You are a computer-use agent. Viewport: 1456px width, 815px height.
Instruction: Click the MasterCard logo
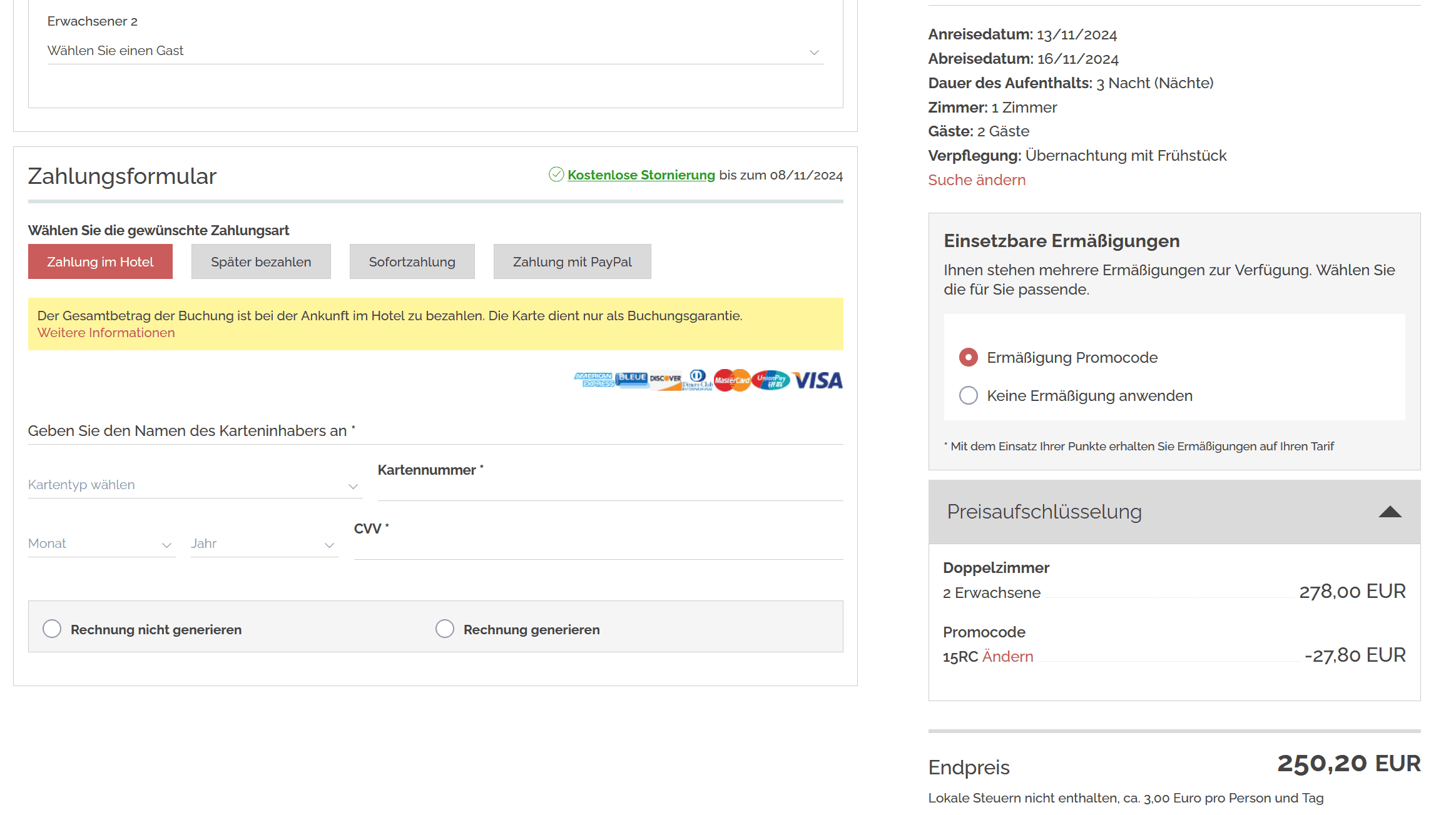coord(731,380)
